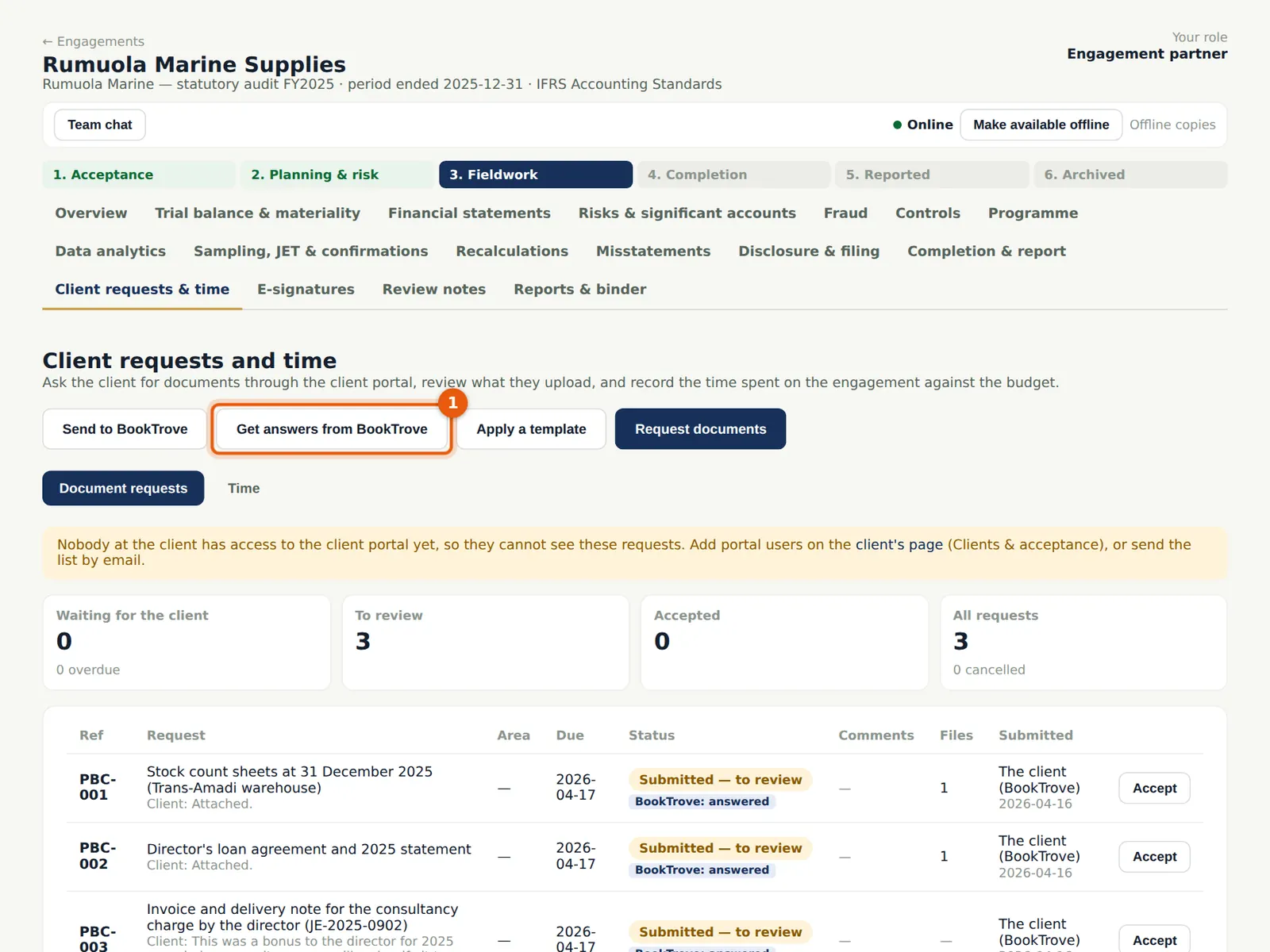Switch to the 2. Planning & risk stage
Viewport: 1270px width, 952px height.
pyautogui.click(x=337, y=175)
